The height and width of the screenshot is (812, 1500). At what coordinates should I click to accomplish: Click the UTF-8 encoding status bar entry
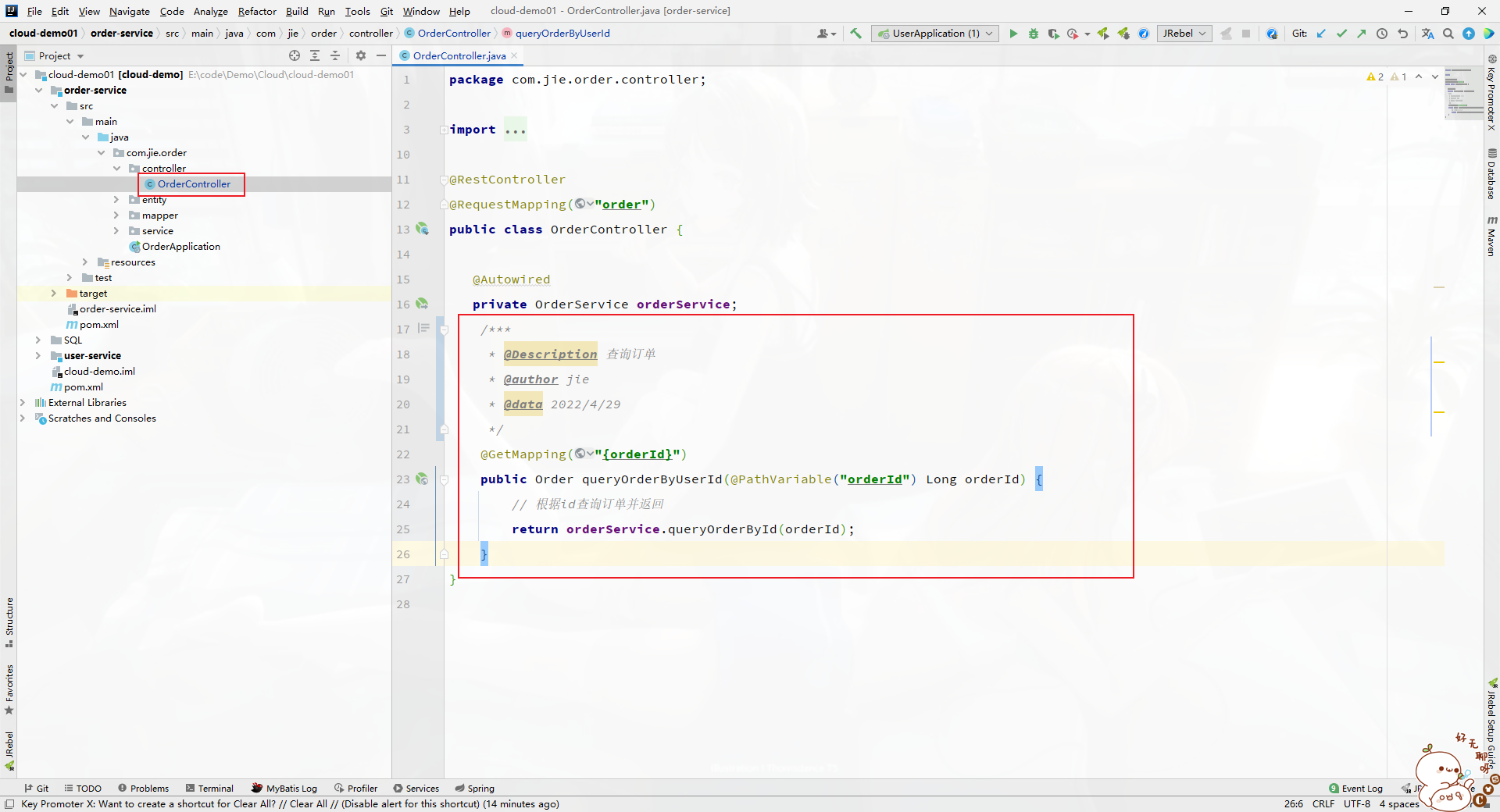click(1357, 804)
